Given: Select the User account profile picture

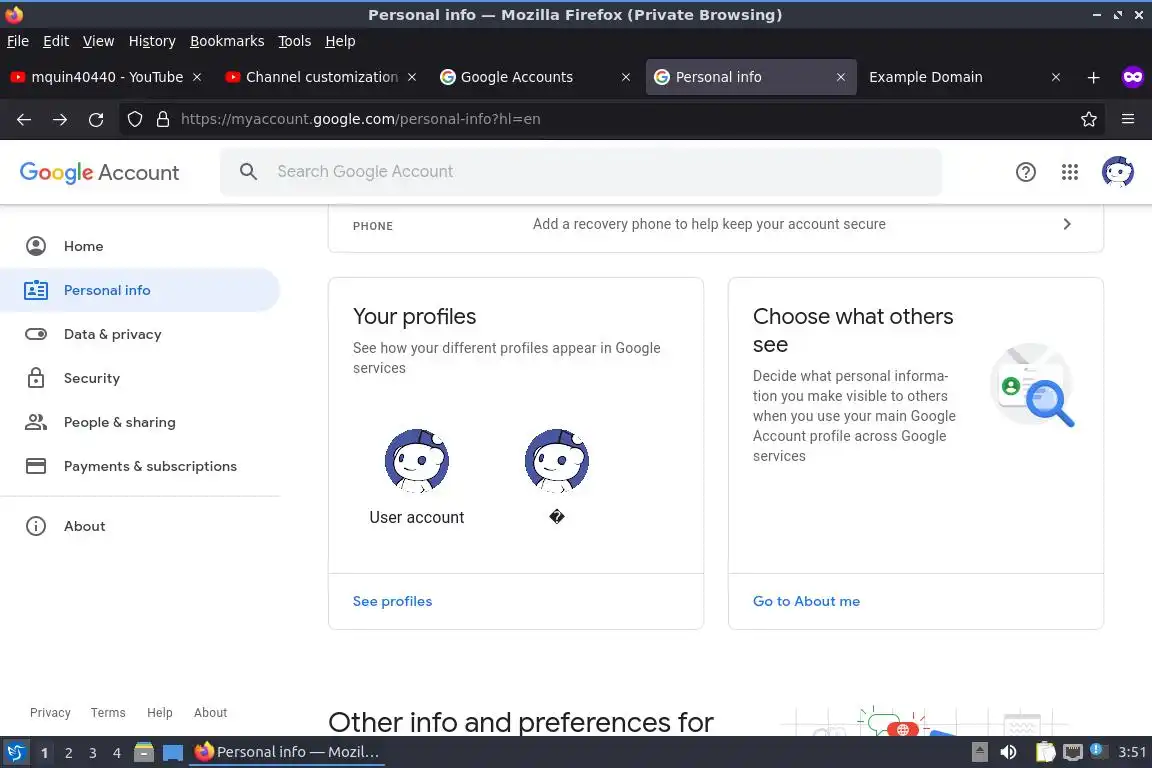Looking at the screenshot, I should (417, 461).
